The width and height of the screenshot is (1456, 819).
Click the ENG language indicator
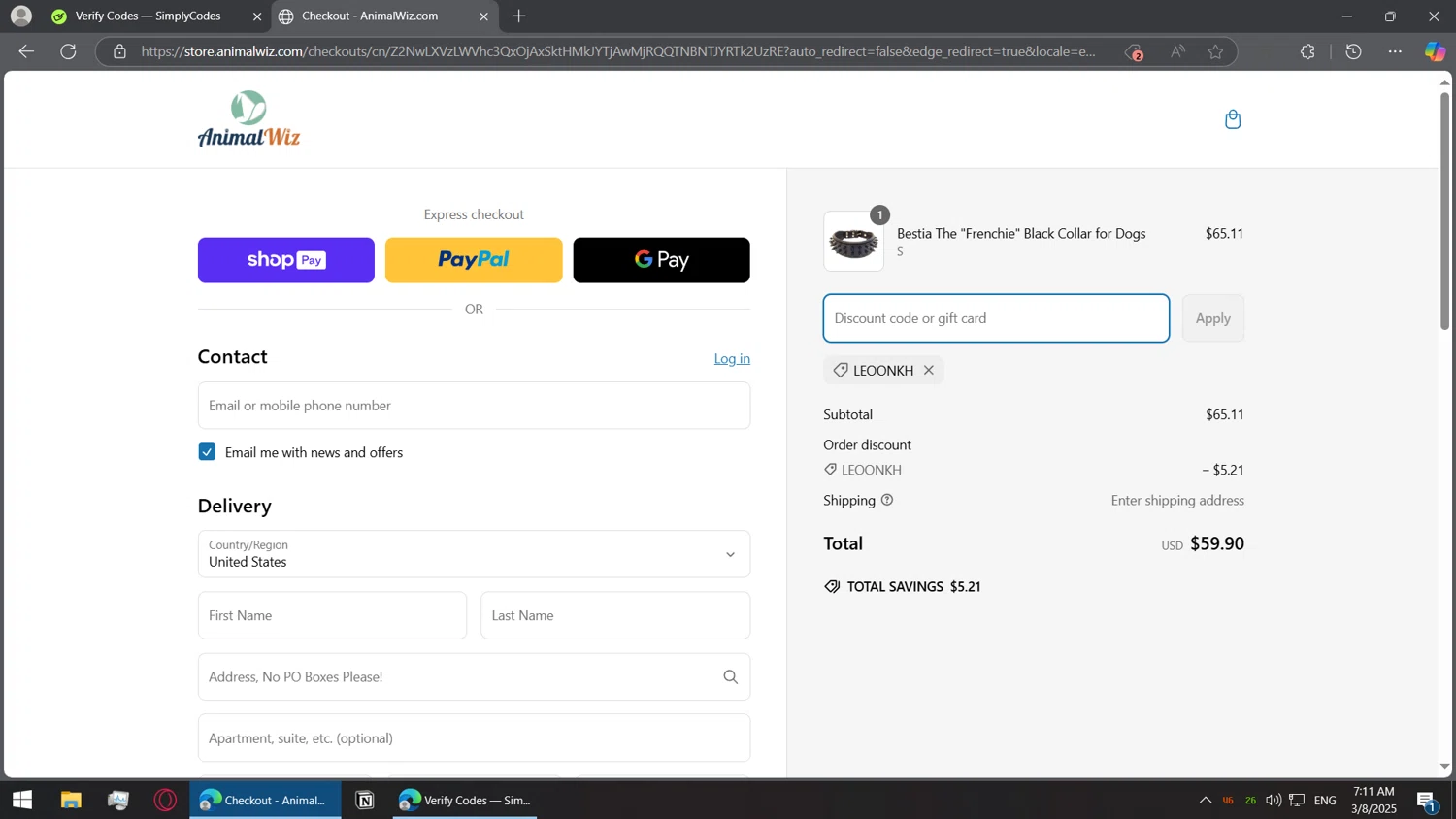click(x=1325, y=801)
